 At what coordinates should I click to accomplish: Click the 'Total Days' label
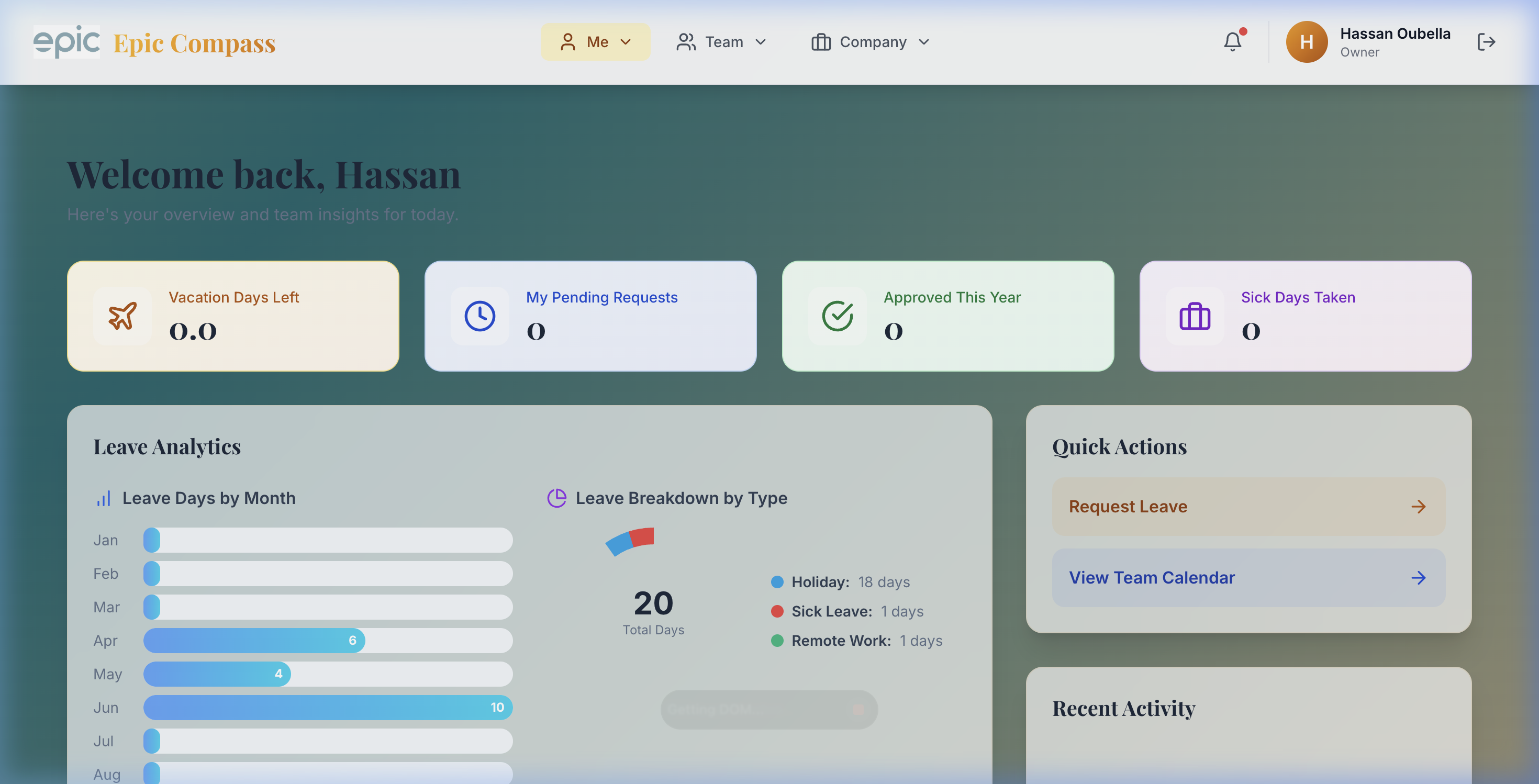coord(654,630)
